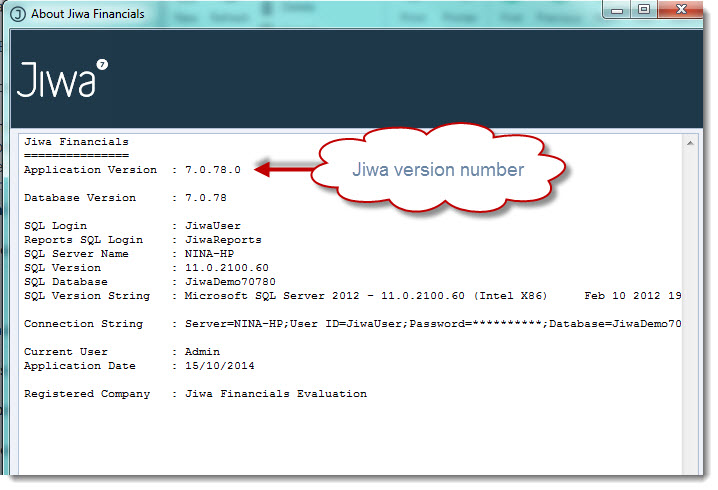
Task: Click the Jiwa icon in title bar
Action: (18, 14)
